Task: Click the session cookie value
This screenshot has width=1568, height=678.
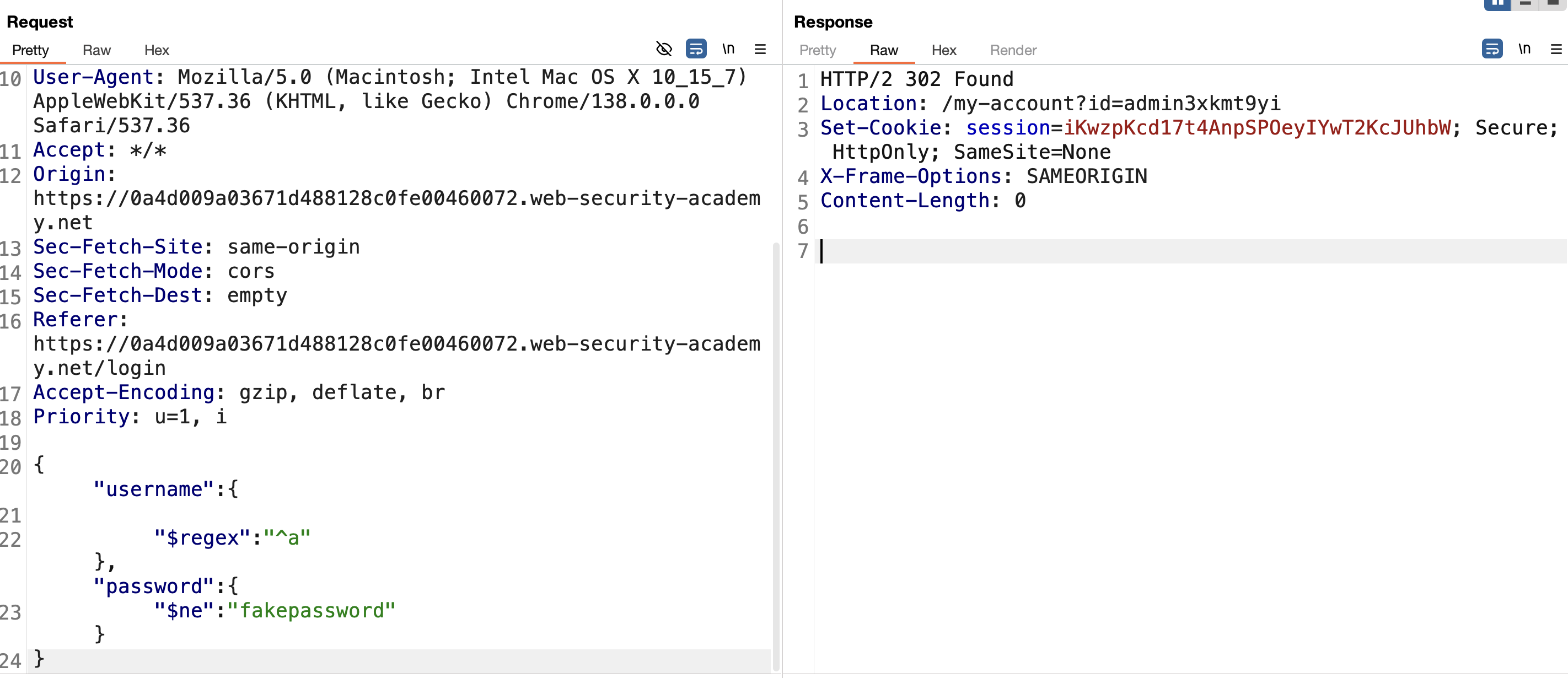Action: tap(1257, 128)
